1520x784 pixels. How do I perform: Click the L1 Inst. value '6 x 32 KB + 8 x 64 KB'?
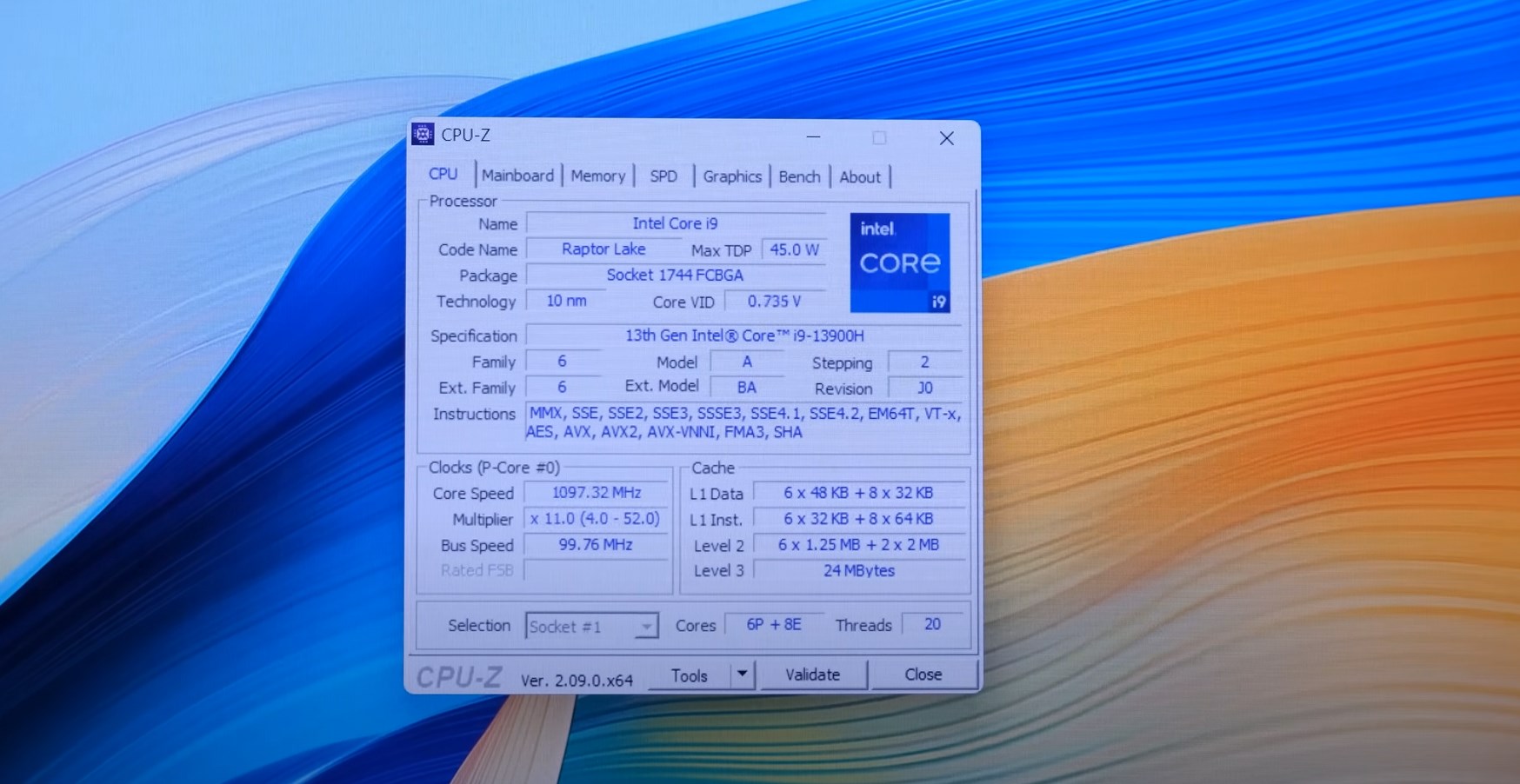point(859,519)
